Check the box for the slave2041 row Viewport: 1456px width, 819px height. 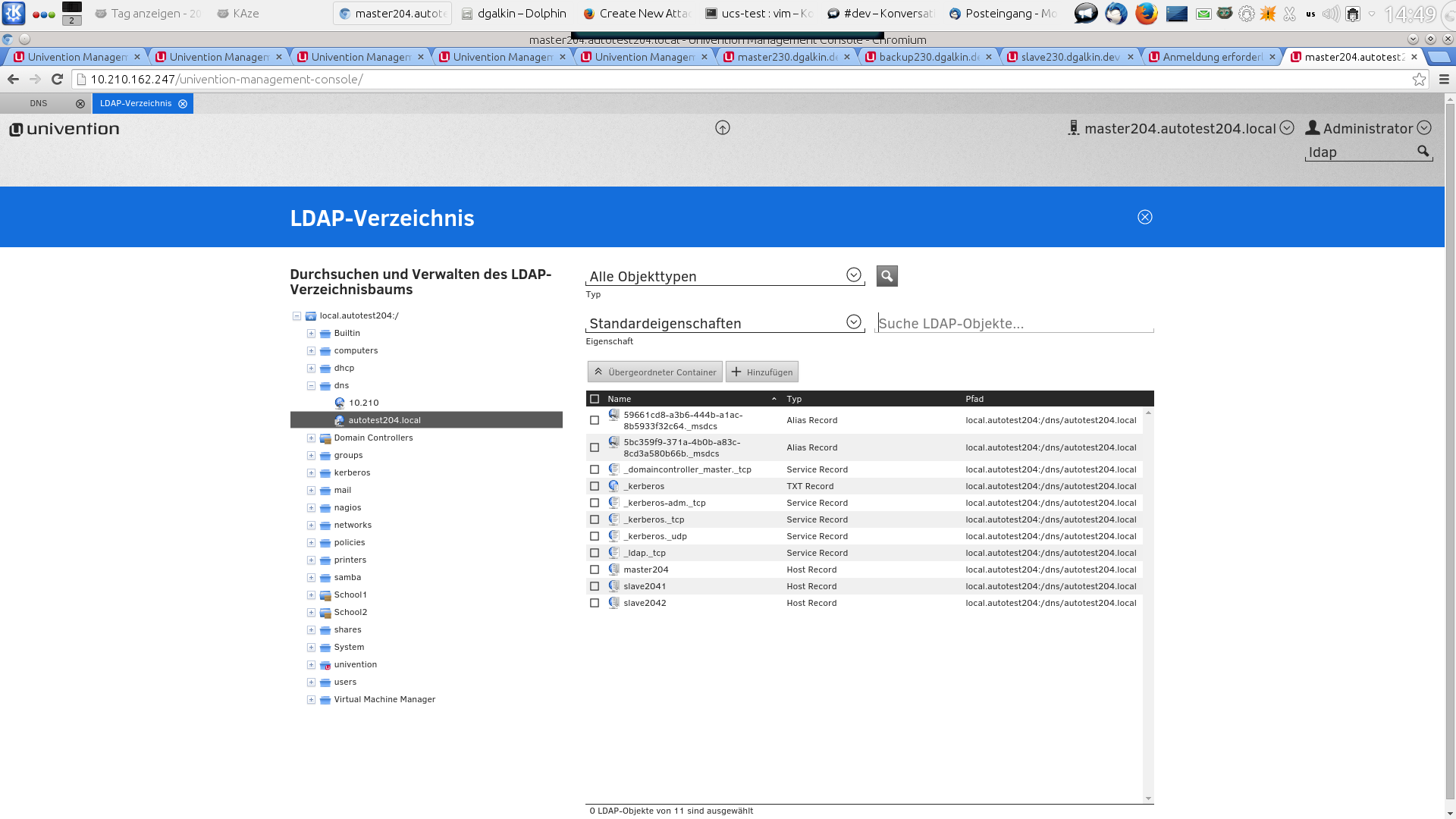[595, 586]
